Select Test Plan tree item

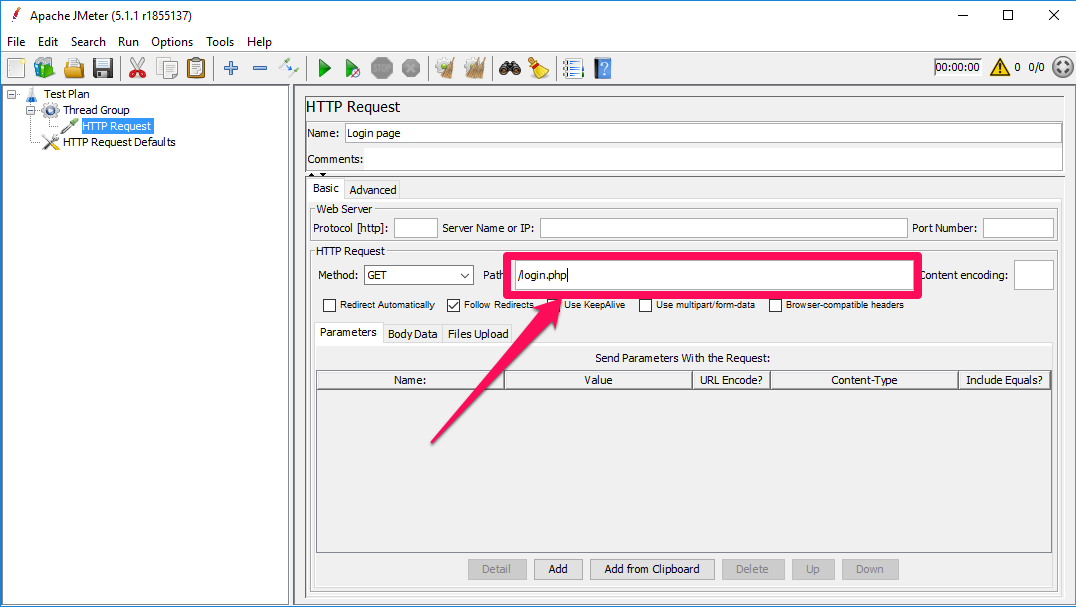pyautogui.click(x=67, y=94)
